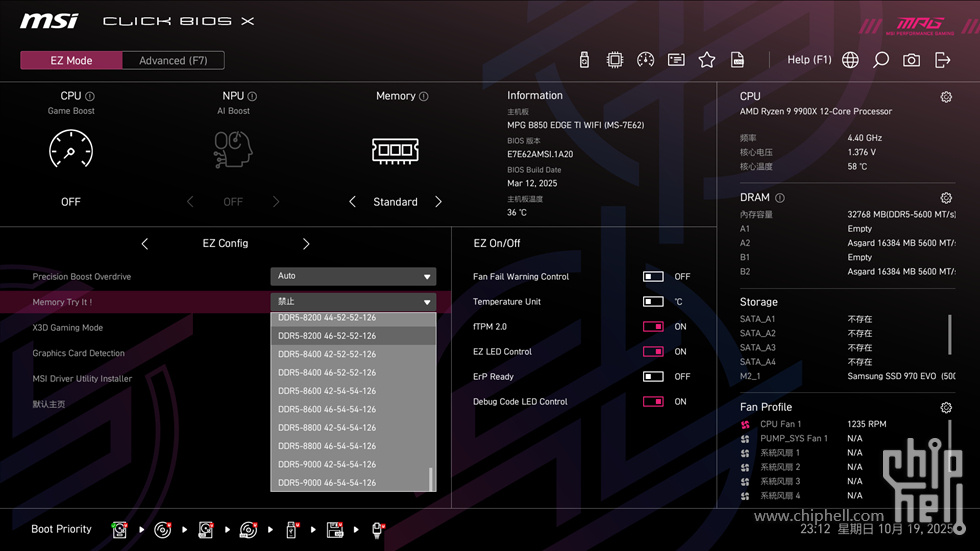Open the Favorites star icon

coord(707,60)
